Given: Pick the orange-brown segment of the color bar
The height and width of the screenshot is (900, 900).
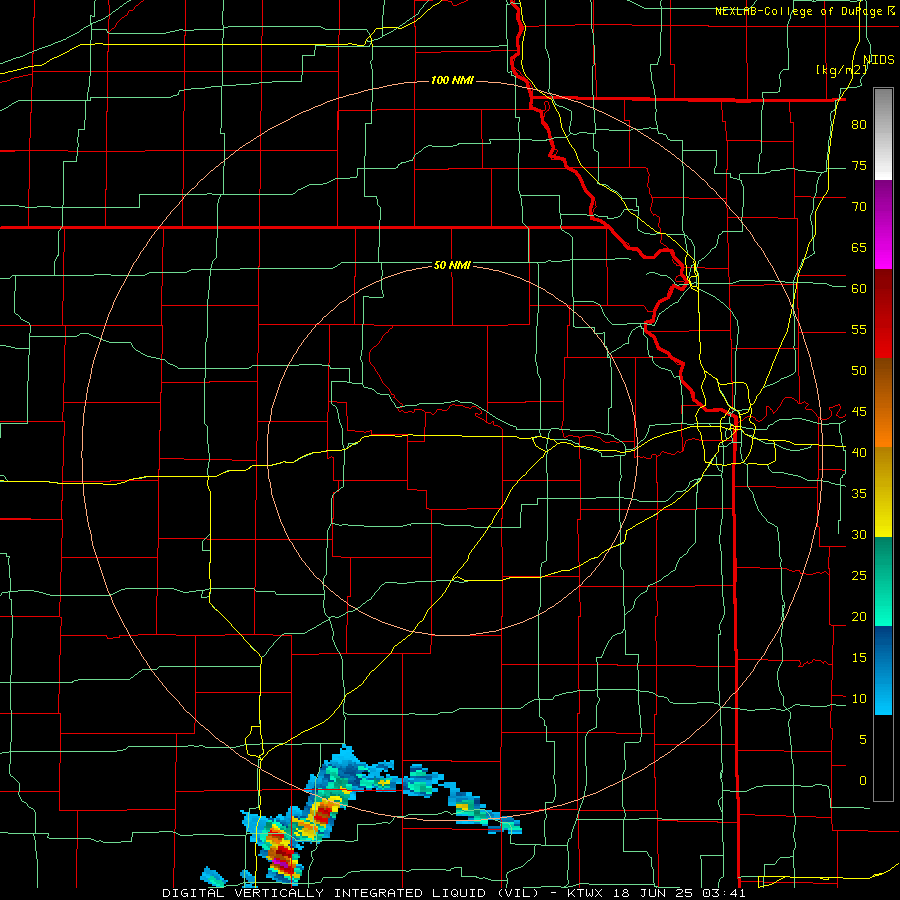Looking at the screenshot, I should click(x=883, y=402).
